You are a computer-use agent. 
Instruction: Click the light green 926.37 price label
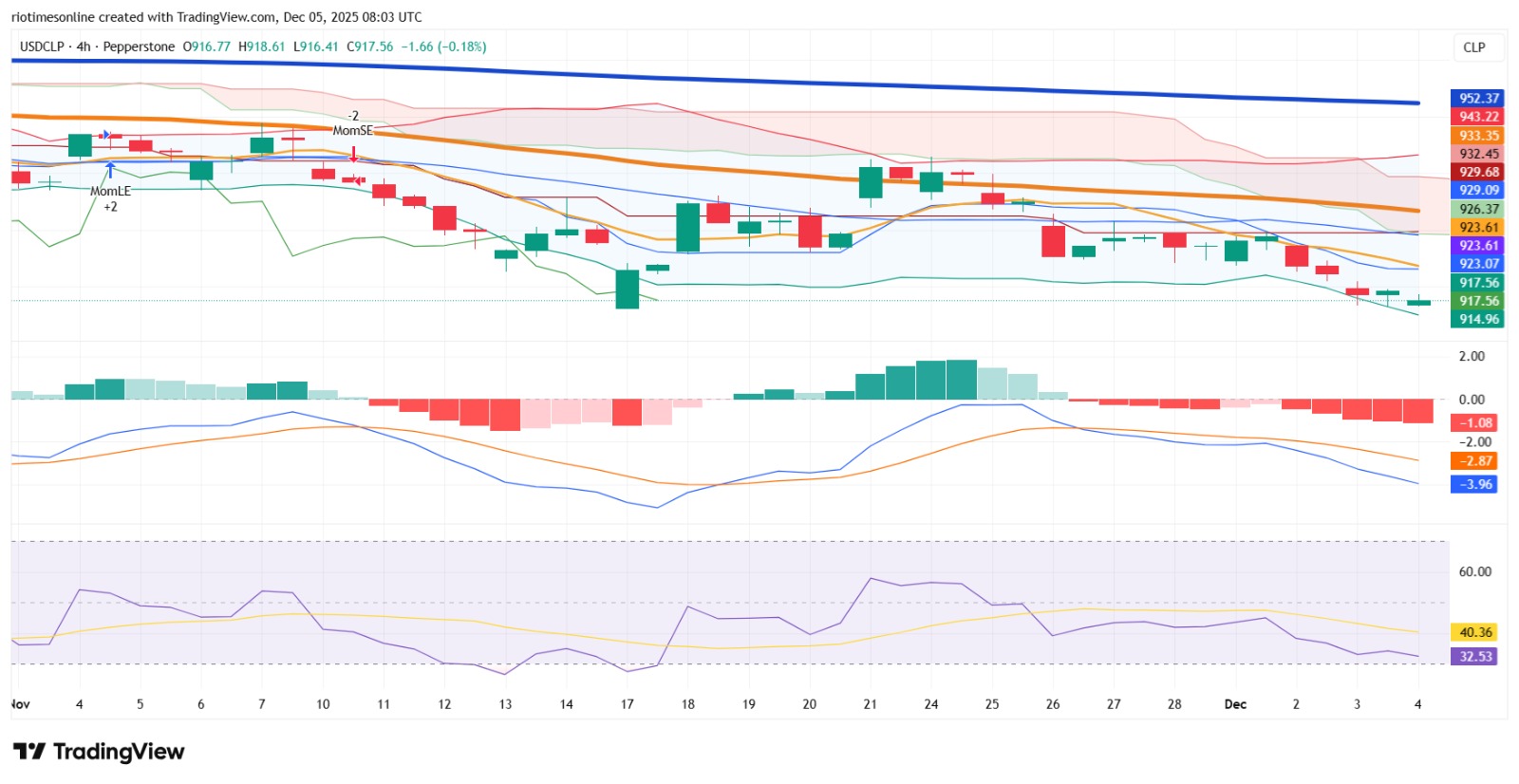(x=1477, y=209)
